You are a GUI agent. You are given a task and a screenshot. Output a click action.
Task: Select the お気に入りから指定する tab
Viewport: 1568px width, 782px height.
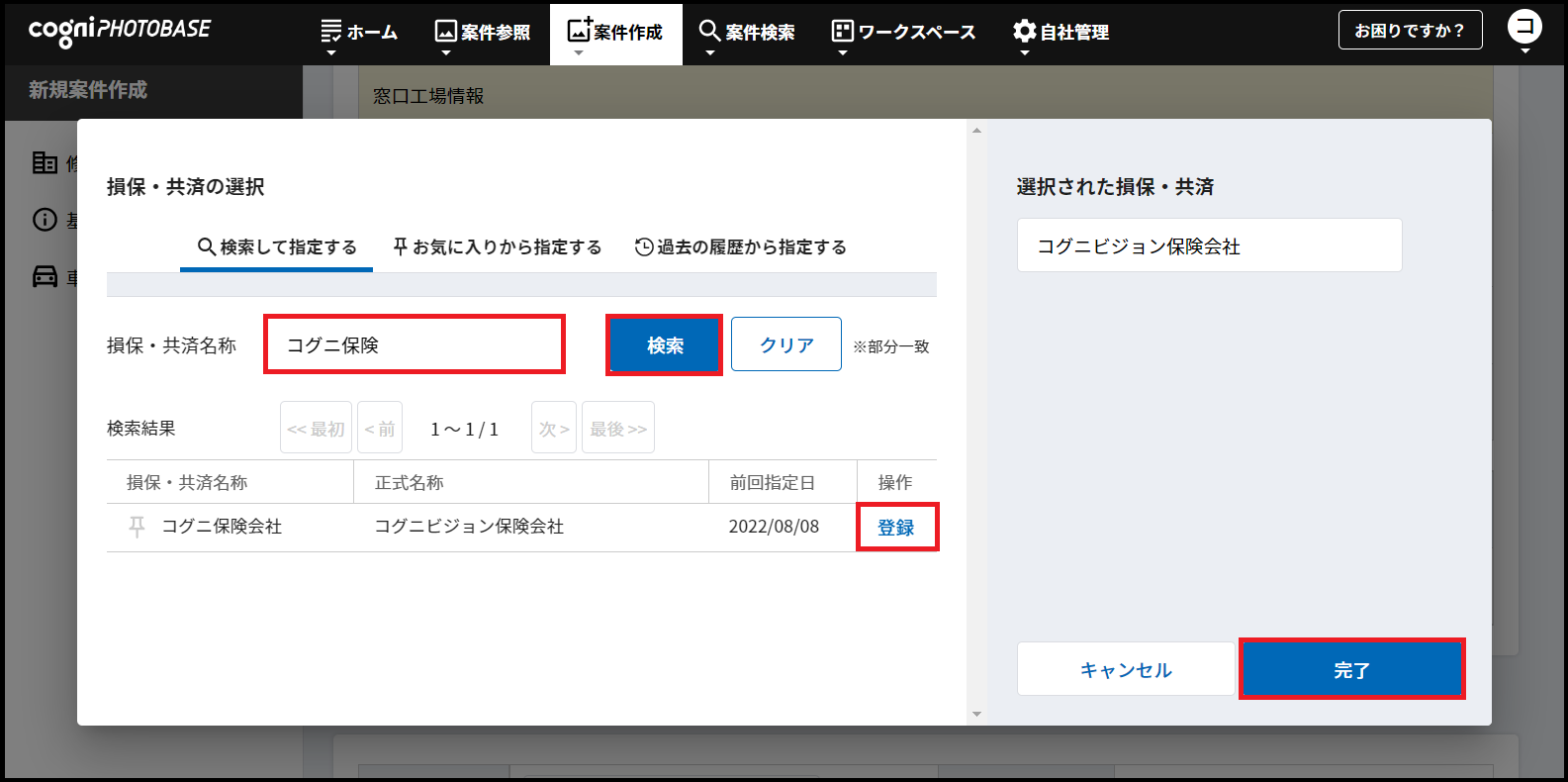[x=497, y=247]
